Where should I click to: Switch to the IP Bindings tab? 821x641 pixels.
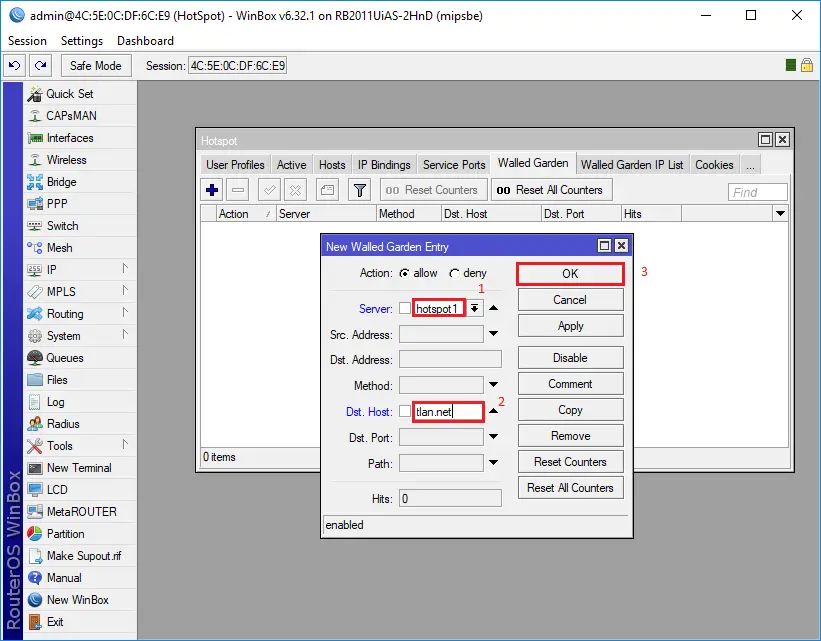coord(384,164)
